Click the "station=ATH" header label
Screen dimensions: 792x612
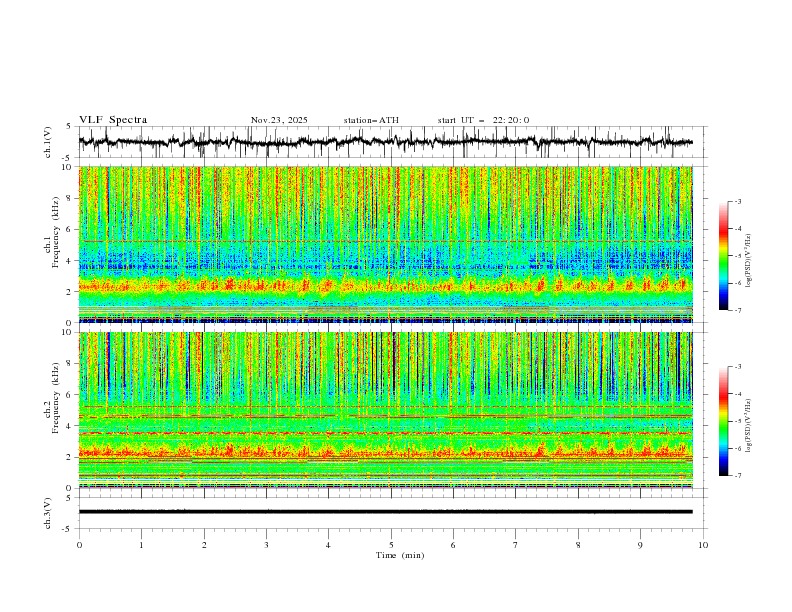click(x=371, y=120)
